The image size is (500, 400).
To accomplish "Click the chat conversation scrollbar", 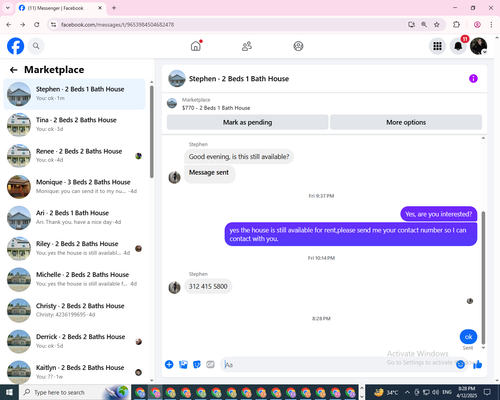I will (x=483, y=277).
